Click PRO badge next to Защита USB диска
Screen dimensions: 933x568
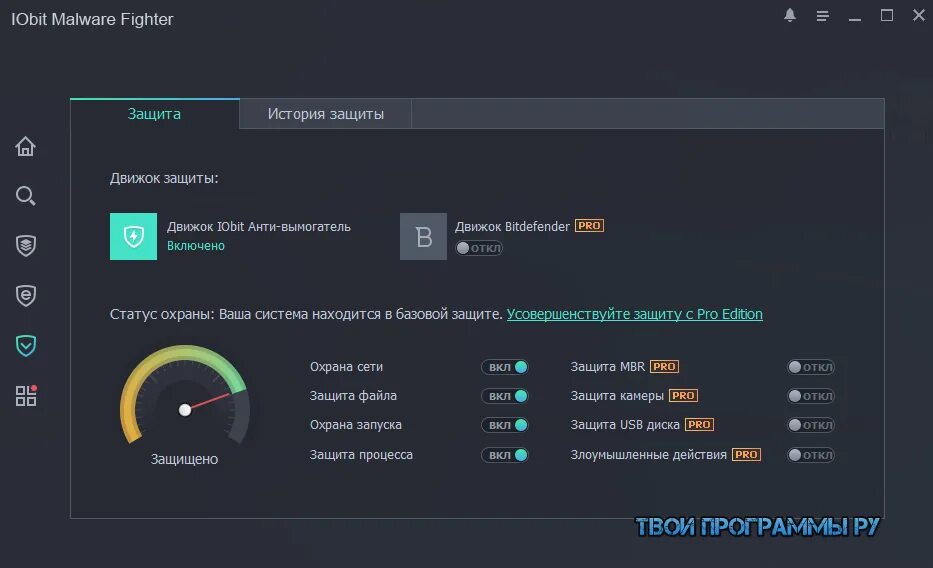tap(699, 425)
